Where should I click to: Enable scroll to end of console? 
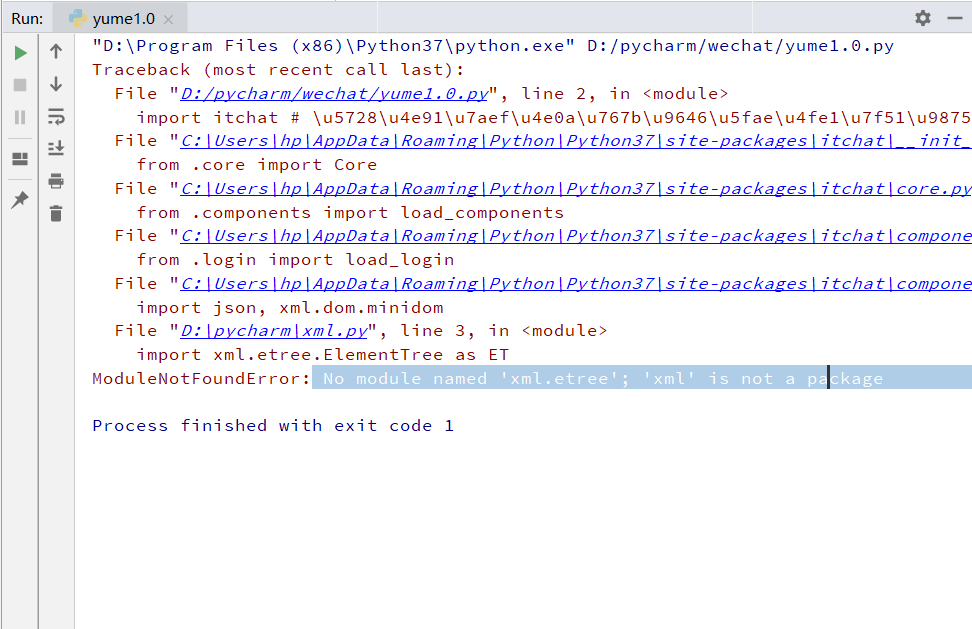56,149
